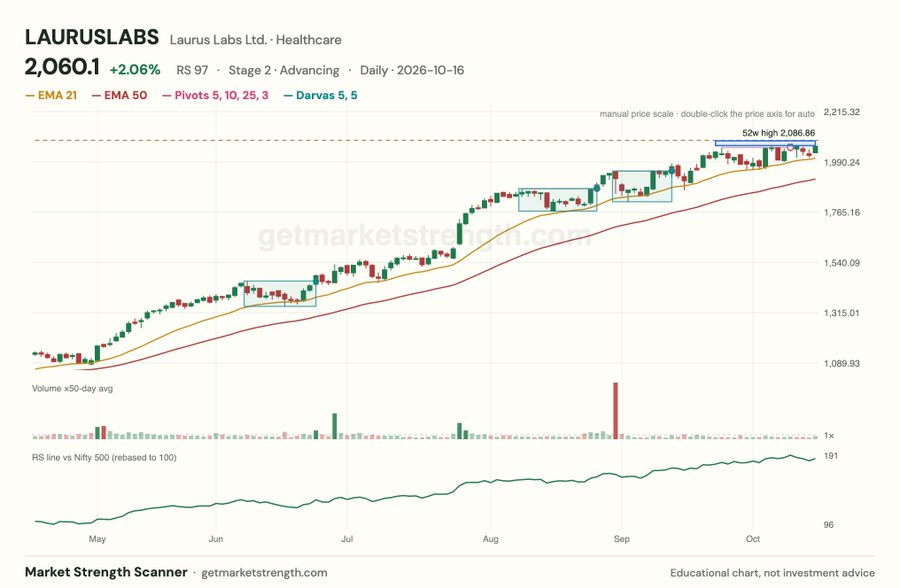Click the 1,990.24 price axis label
Screen dimensions: 900x588
(x=841, y=163)
